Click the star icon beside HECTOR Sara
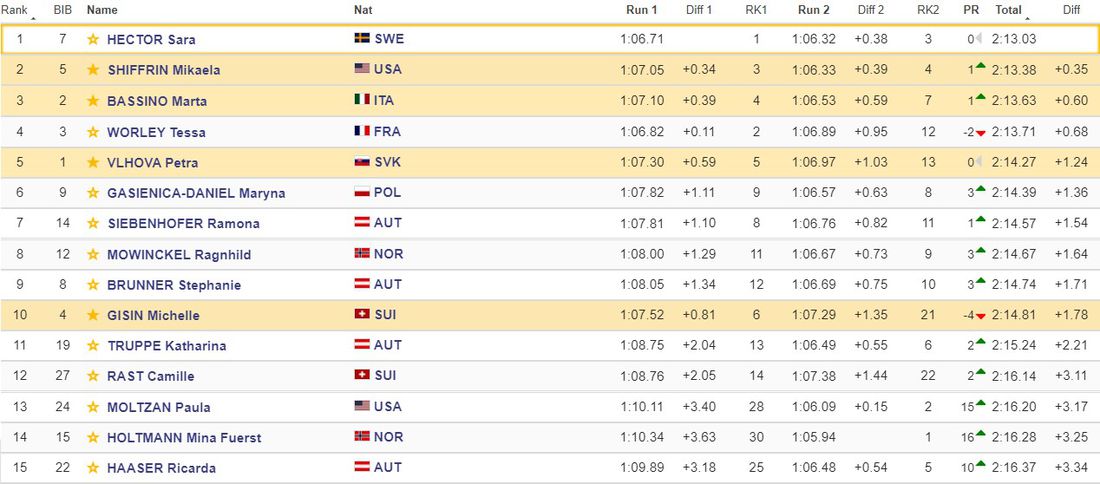The image size is (1100, 484). click(93, 40)
